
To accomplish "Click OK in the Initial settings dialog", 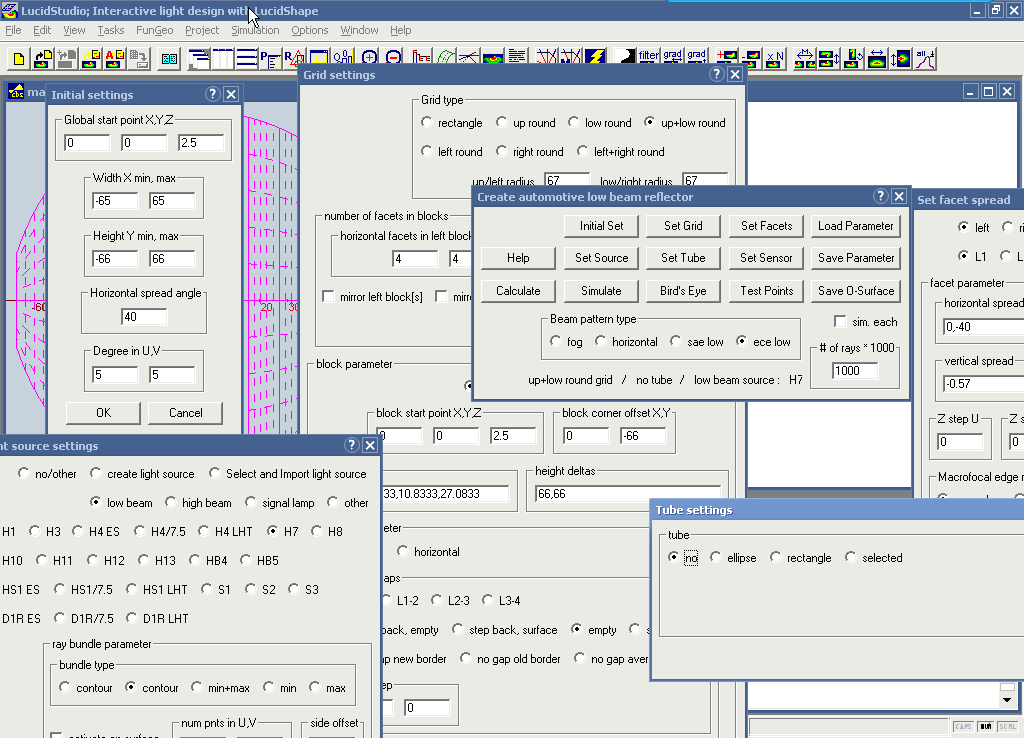I will point(103,413).
